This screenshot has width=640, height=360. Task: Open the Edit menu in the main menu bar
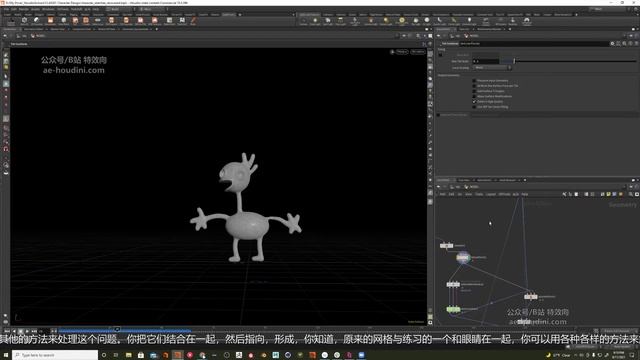15,9
